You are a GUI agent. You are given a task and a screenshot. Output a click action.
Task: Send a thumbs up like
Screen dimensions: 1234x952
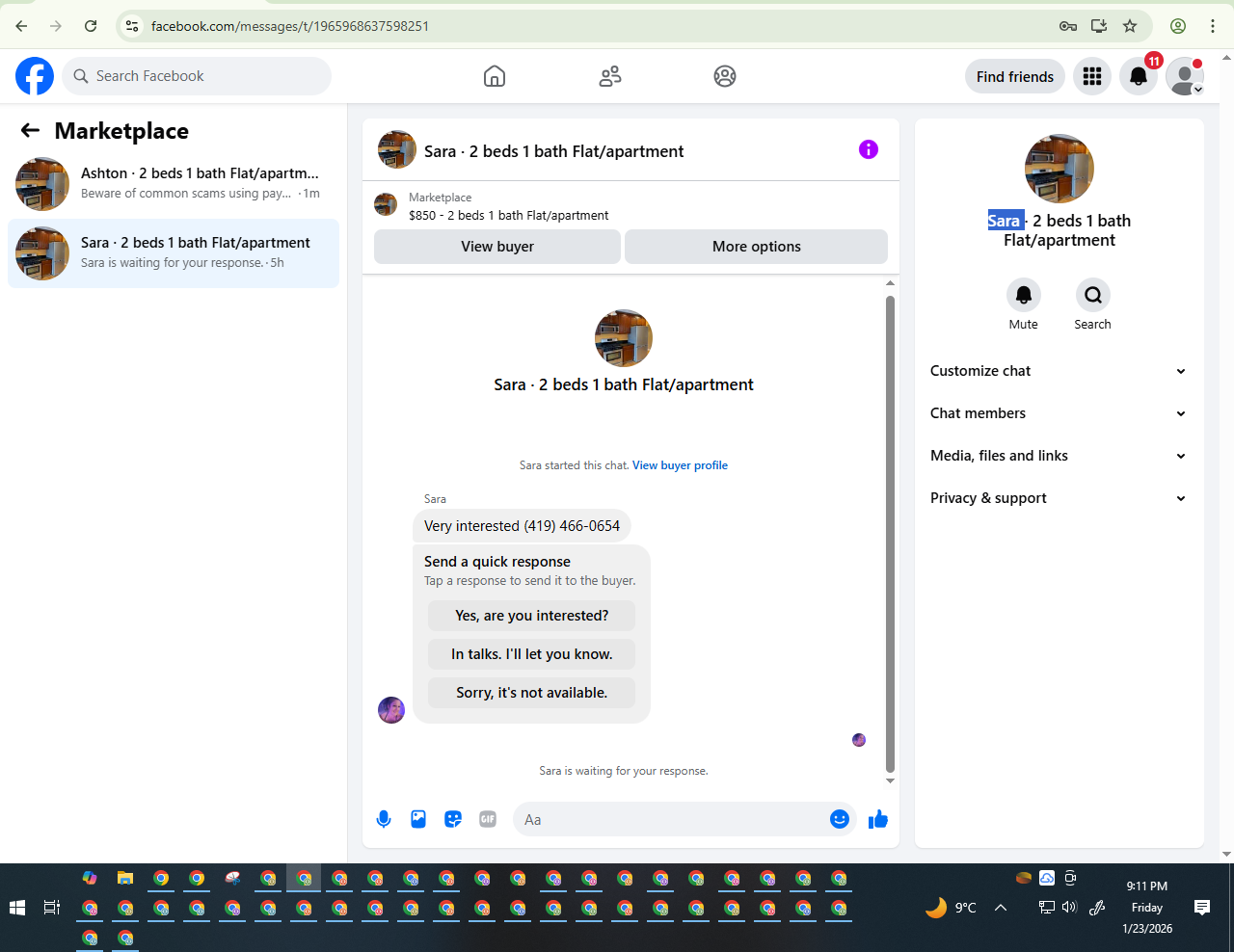coord(877,819)
